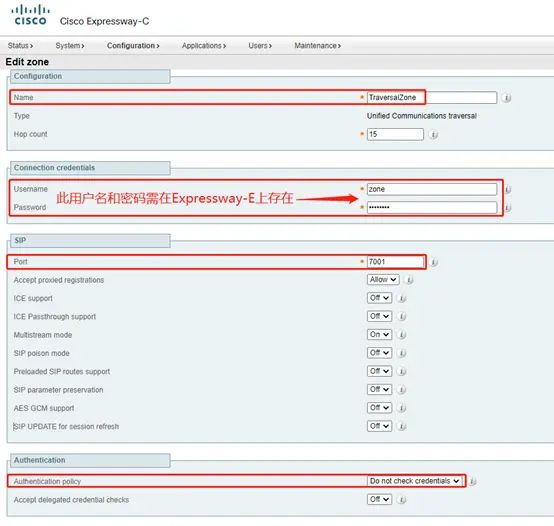Show info for Preloaded SIP routes support
554x526 pixels.
coord(402,371)
